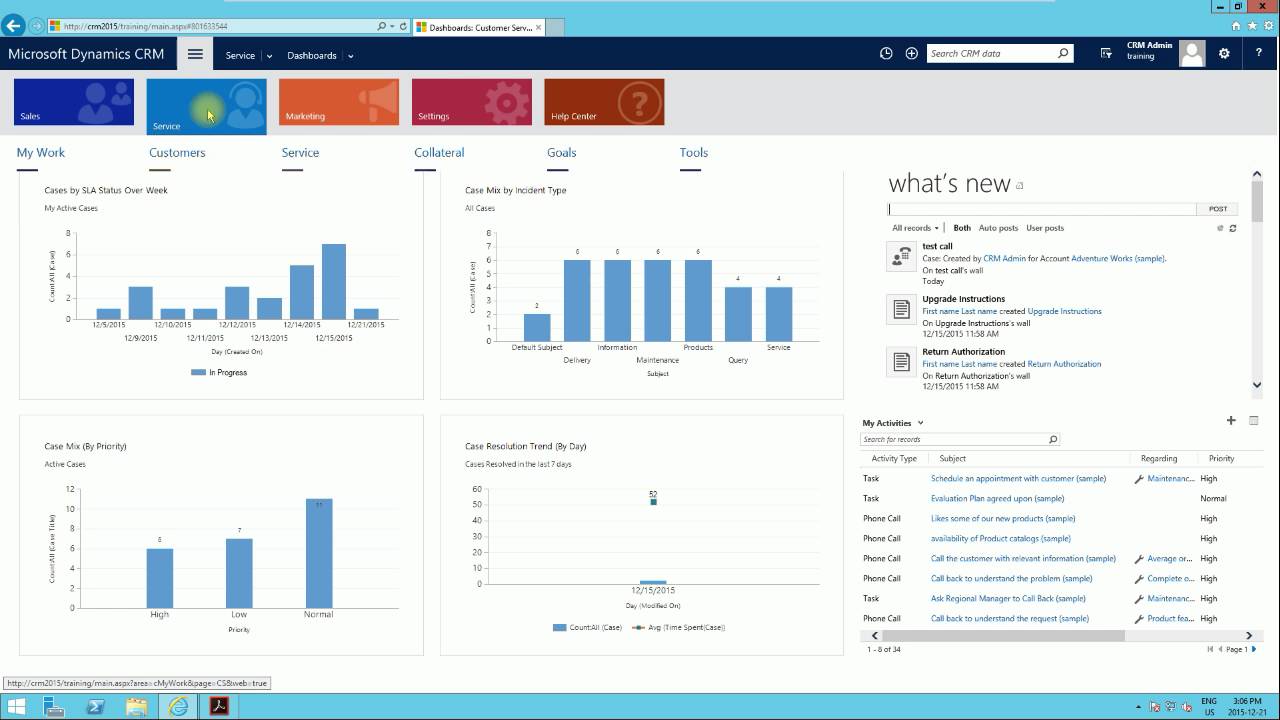Go to next page of activities

[x=1254, y=649]
